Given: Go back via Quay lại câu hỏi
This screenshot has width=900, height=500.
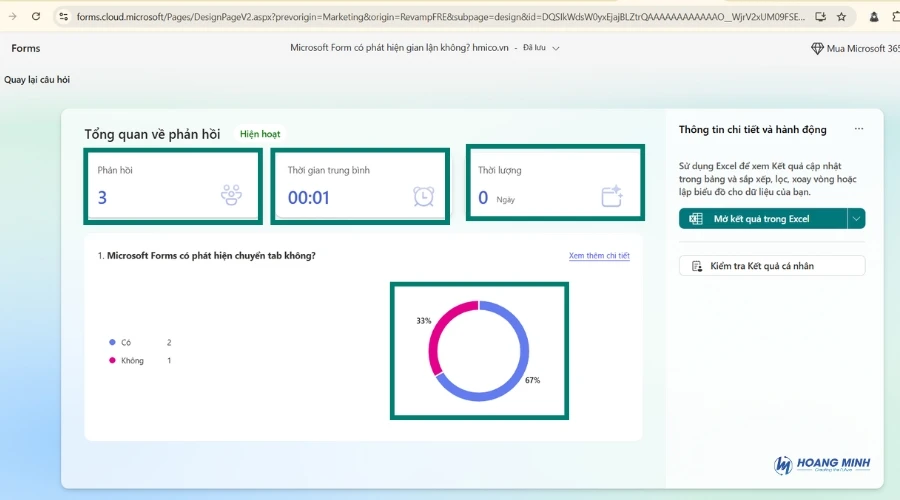Looking at the screenshot, I should coord(37,79).
